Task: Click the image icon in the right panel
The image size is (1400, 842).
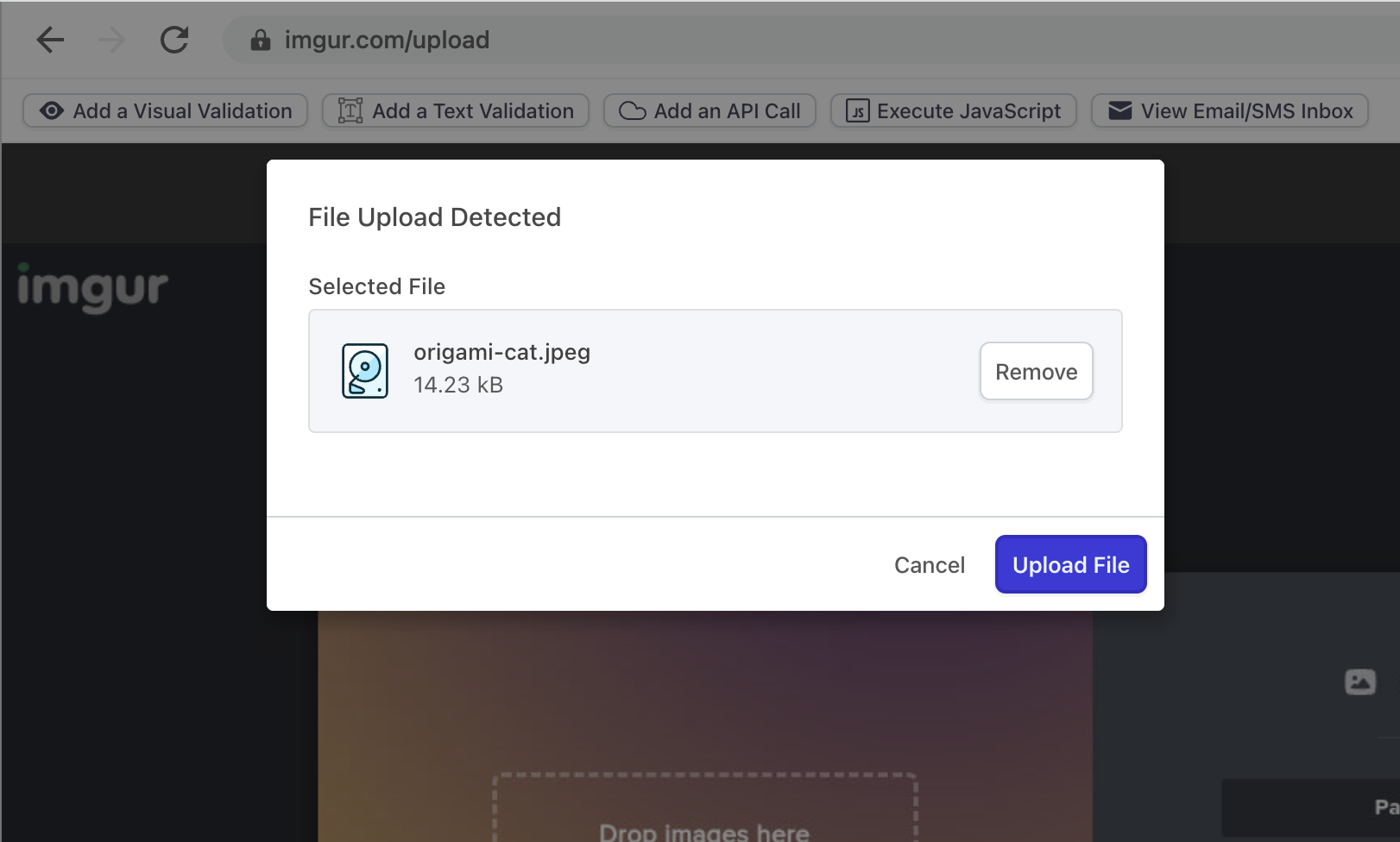Action: click(1360, 682)
